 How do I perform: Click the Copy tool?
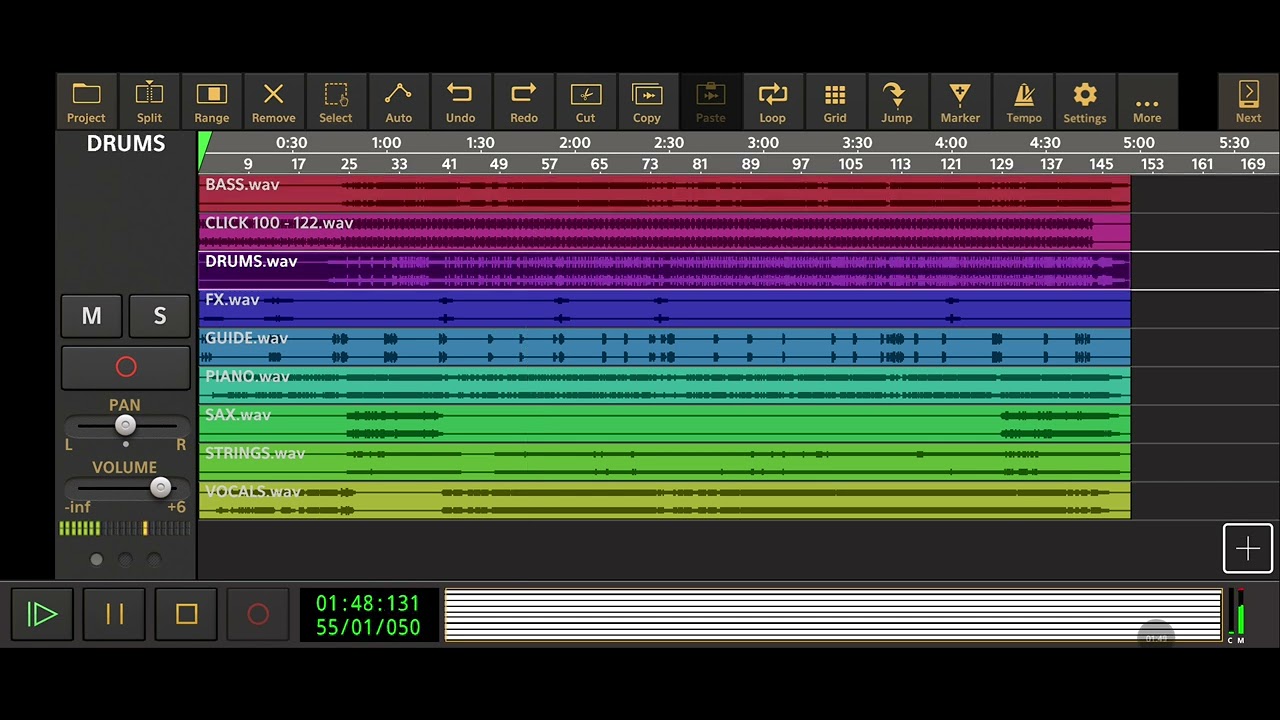pos(647,102)
